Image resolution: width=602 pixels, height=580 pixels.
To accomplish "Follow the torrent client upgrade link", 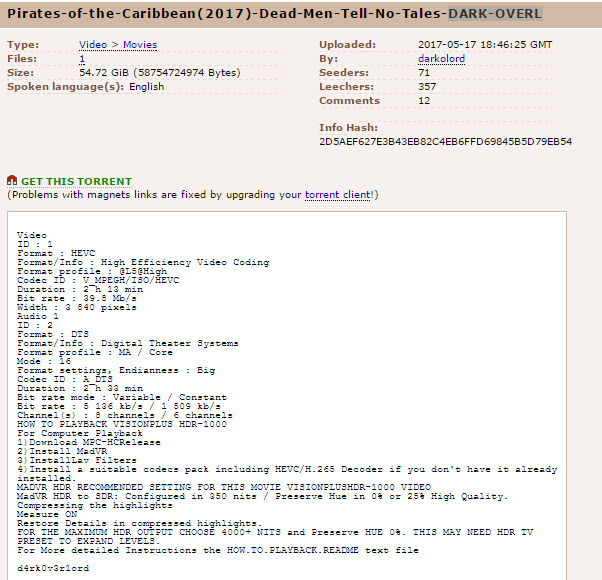I will coord(337,195).
